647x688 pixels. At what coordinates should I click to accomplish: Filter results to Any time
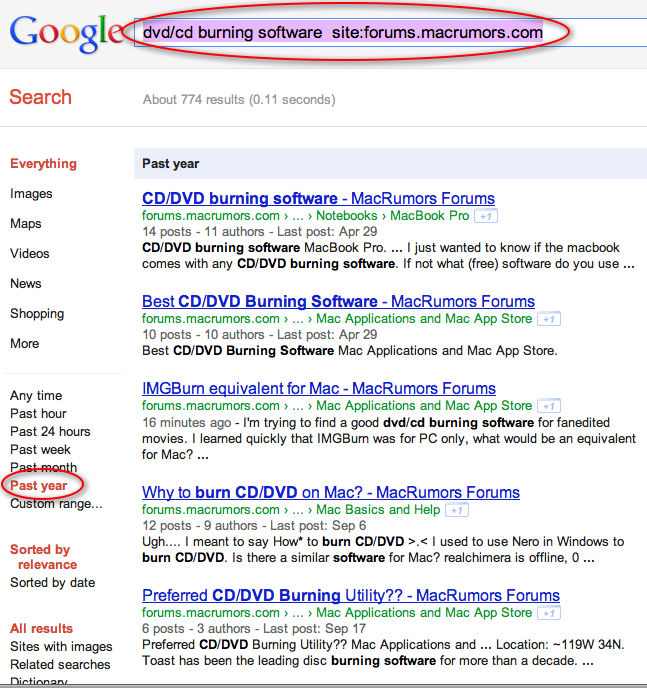36,396
